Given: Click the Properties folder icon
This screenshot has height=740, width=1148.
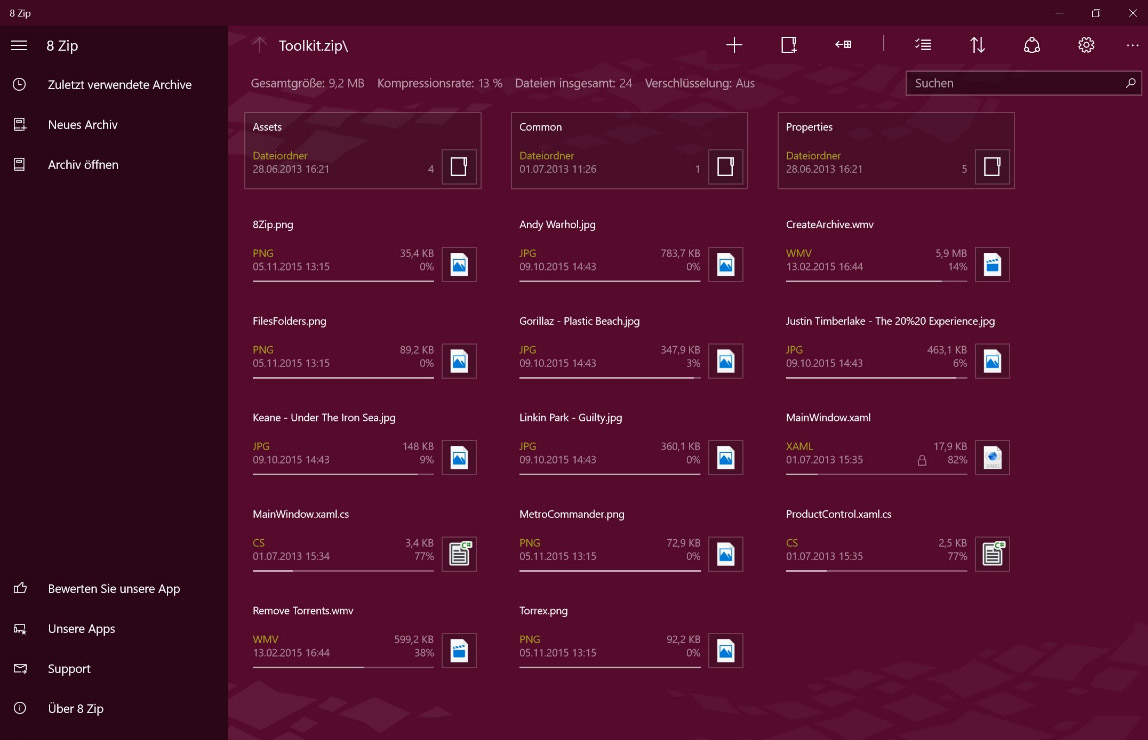Looking at the screenshot, I should point(992,167).
